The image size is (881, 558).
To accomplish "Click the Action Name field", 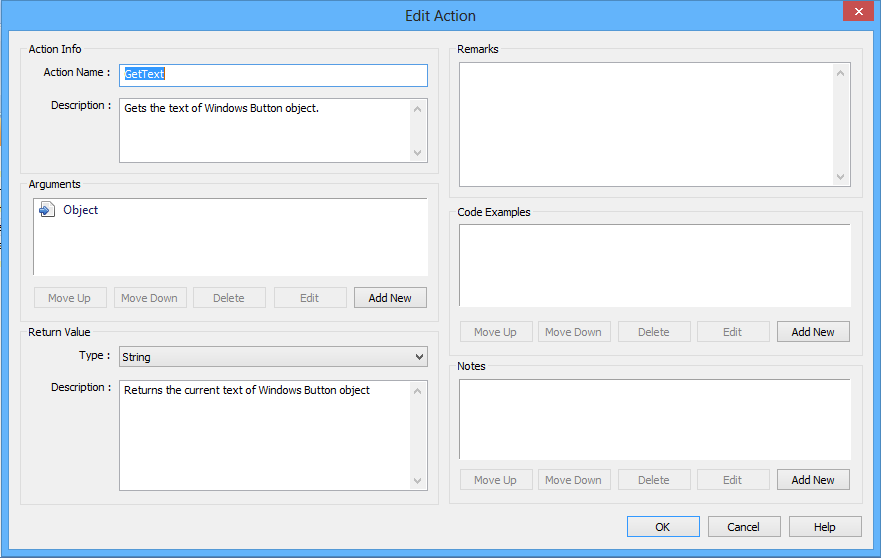I will (x=273, y=75).
